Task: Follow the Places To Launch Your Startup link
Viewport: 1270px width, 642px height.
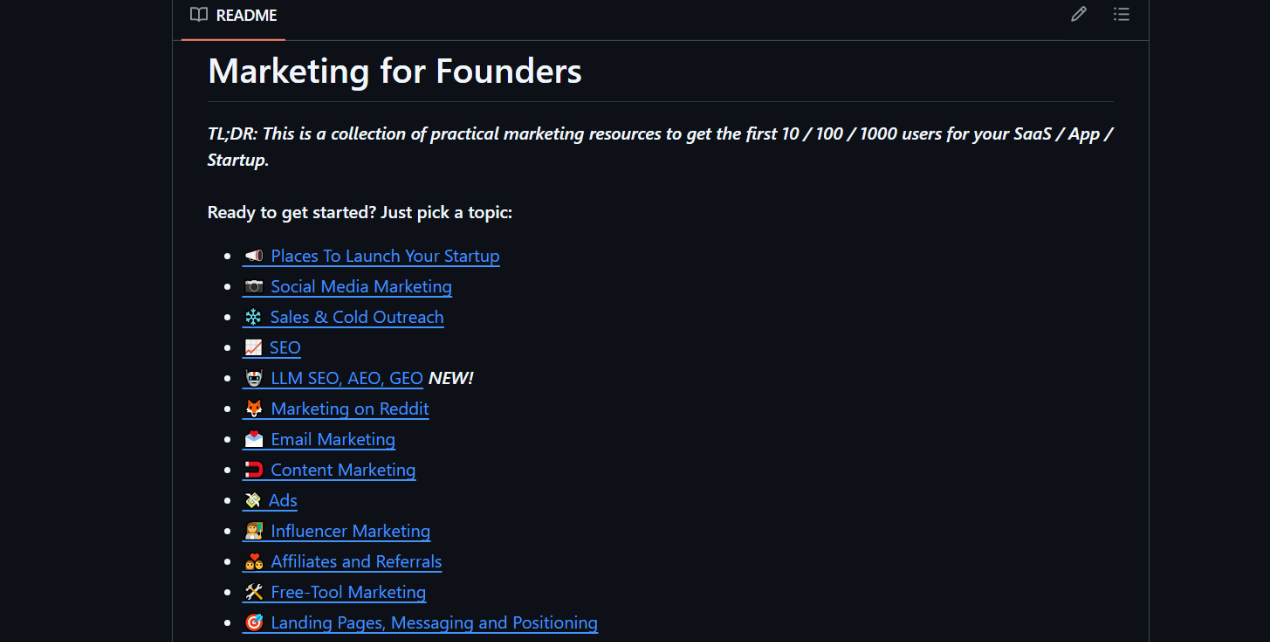Action: click(x=384, y=255)
